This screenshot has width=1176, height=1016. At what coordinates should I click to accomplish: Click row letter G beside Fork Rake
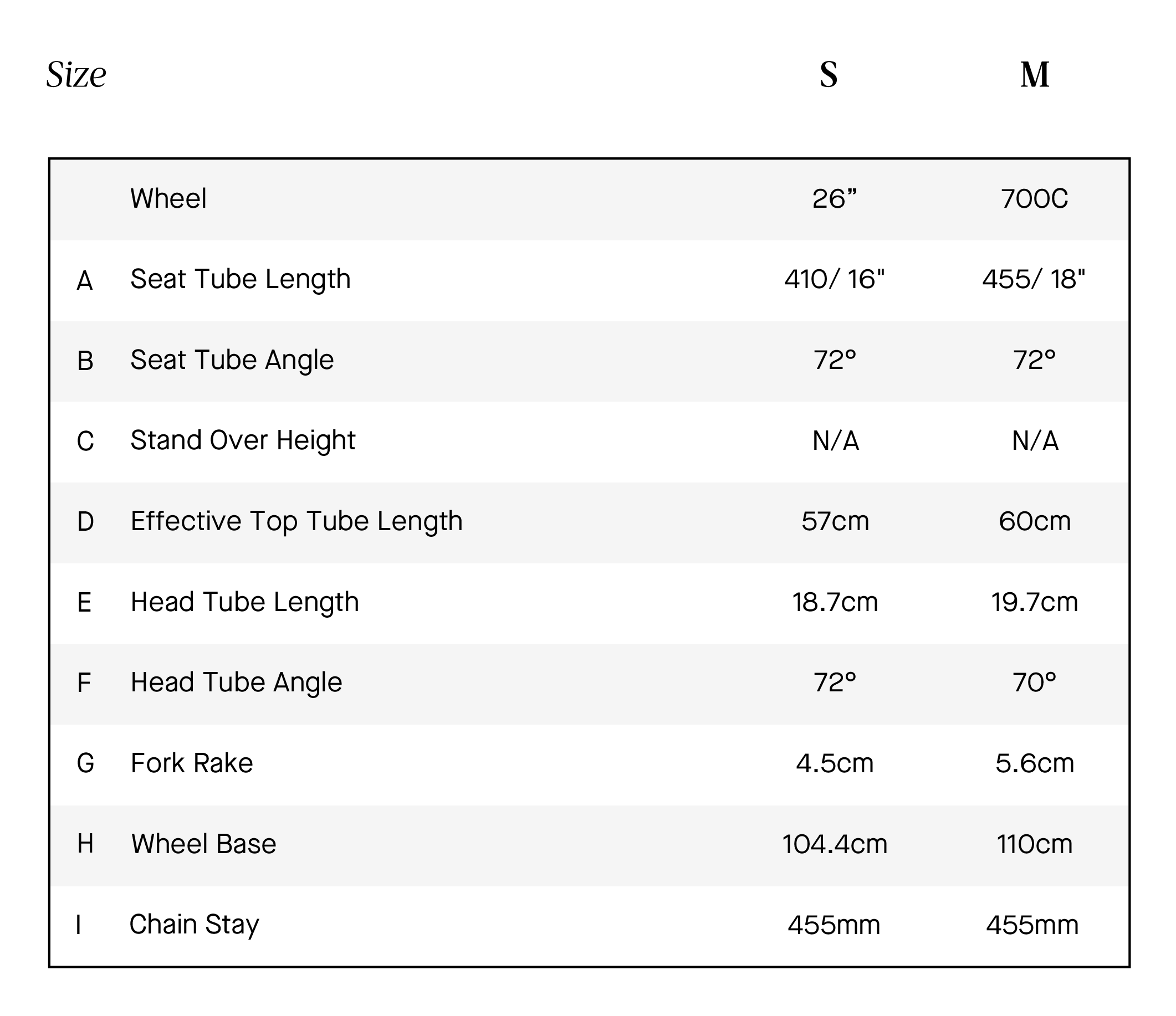85,763
